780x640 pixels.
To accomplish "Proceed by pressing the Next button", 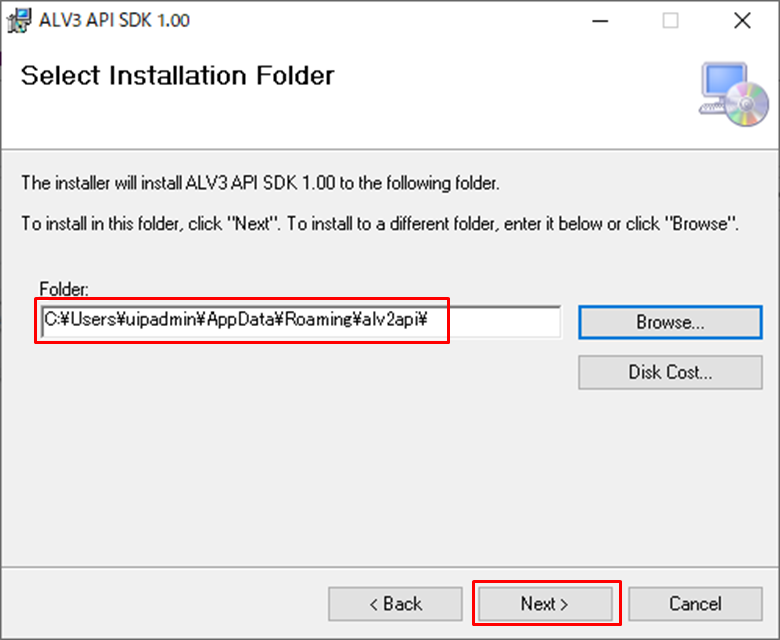I will coord(545,603).
